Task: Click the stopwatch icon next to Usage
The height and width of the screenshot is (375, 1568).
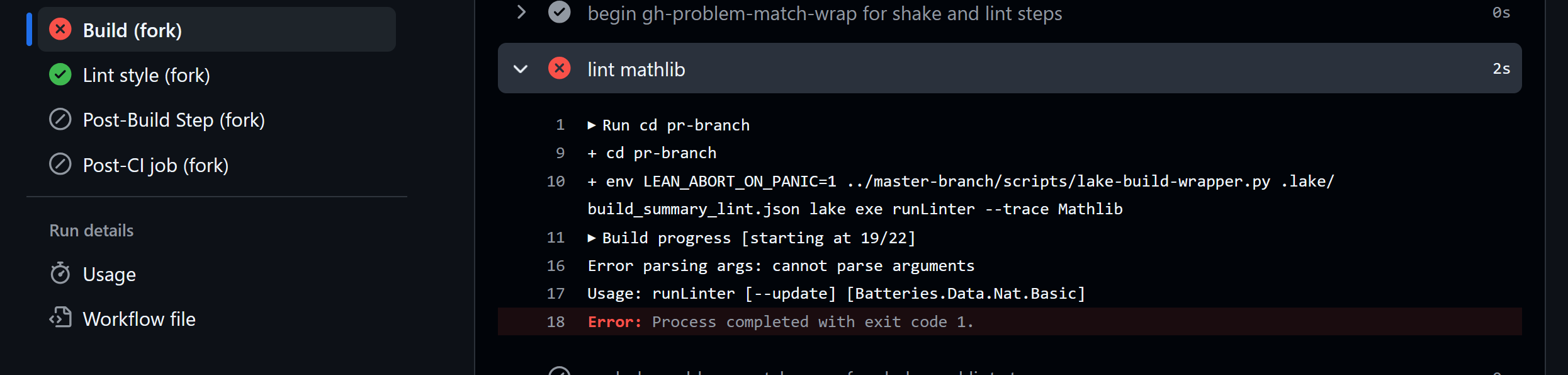Action: pyautogui.click(x=60, y=274)
